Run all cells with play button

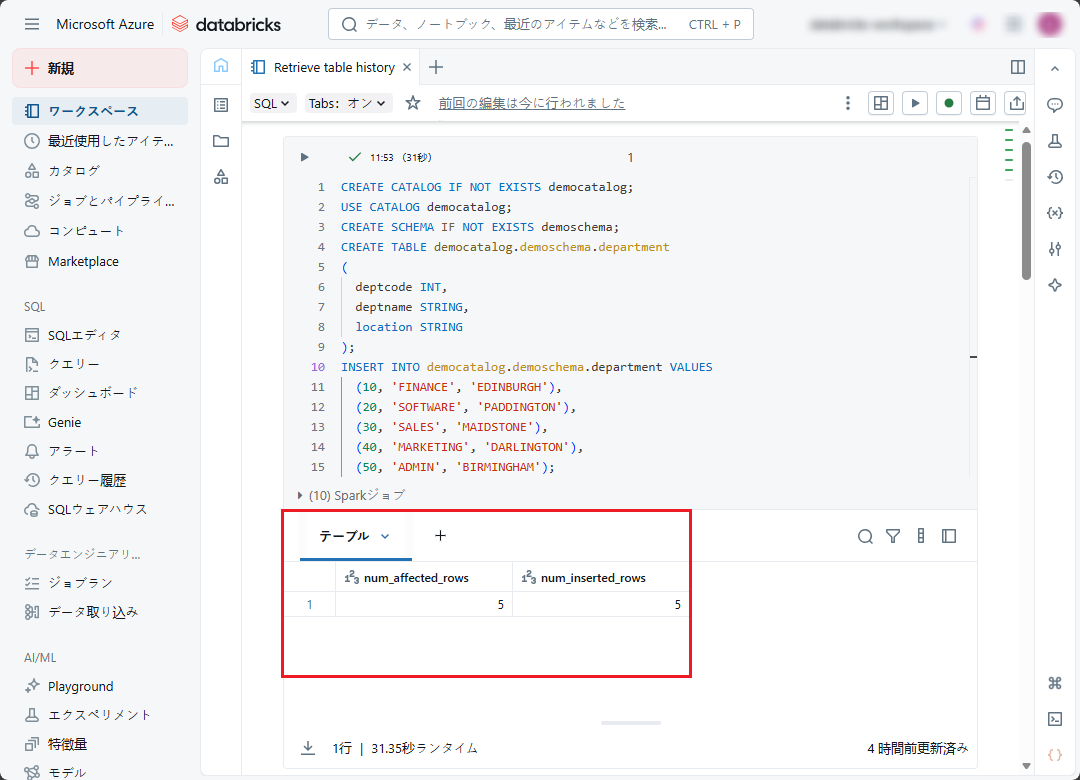(914, 103)
